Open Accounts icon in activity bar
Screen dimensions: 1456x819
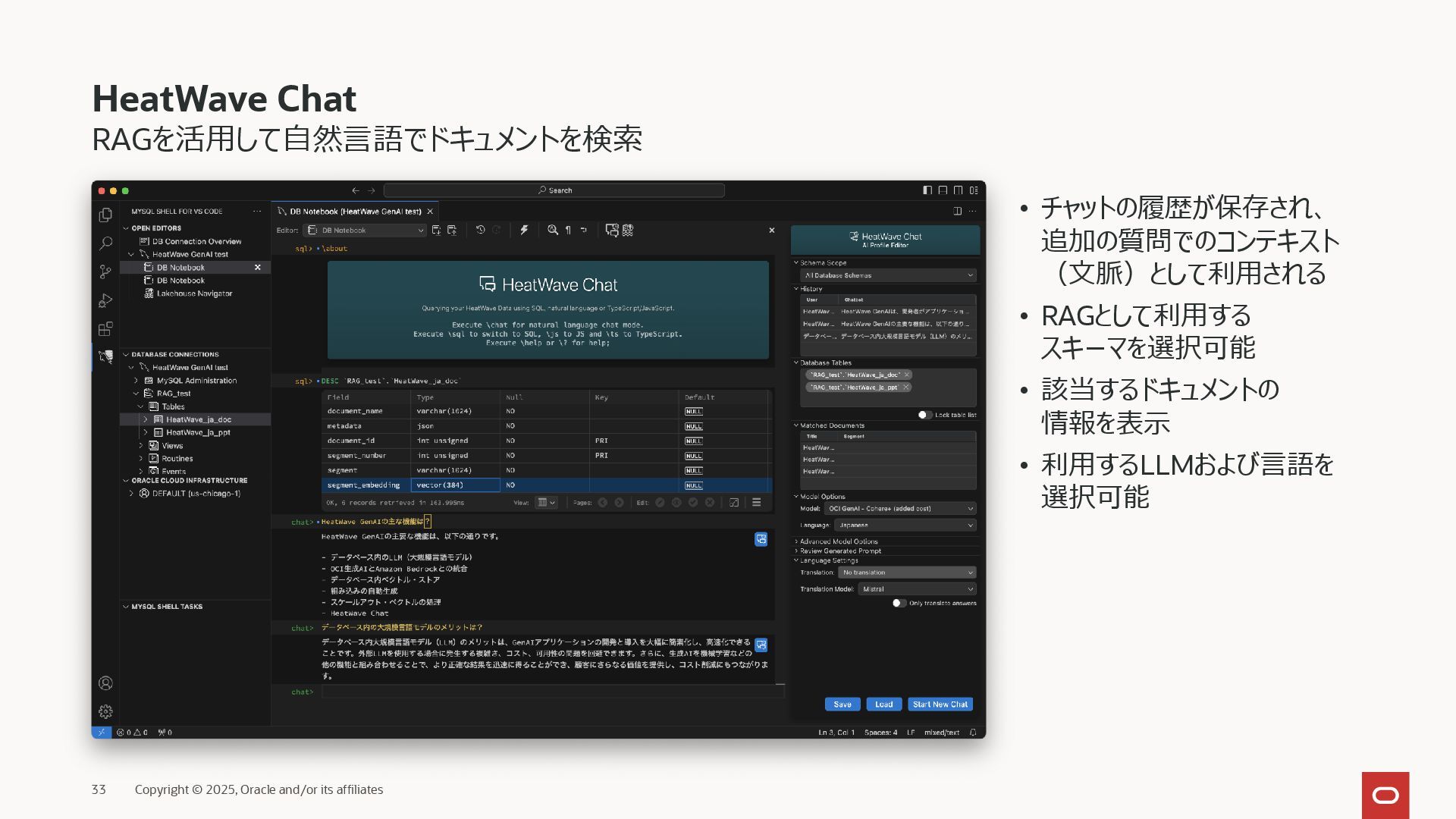coord(105,683)
